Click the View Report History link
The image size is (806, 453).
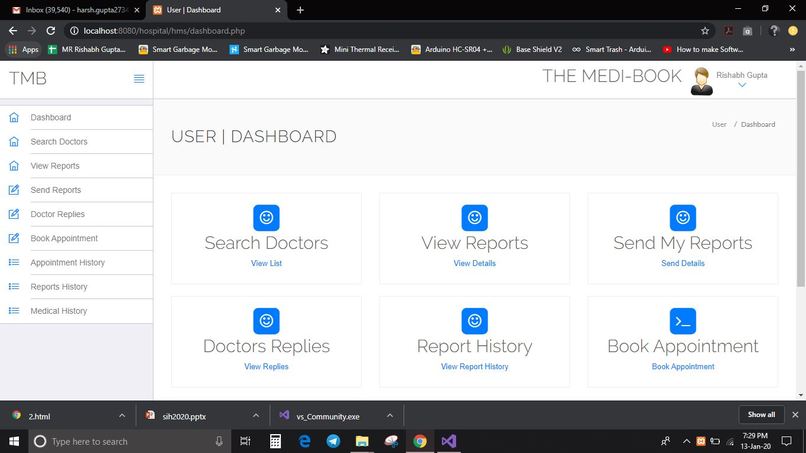[x=474, y=367]
